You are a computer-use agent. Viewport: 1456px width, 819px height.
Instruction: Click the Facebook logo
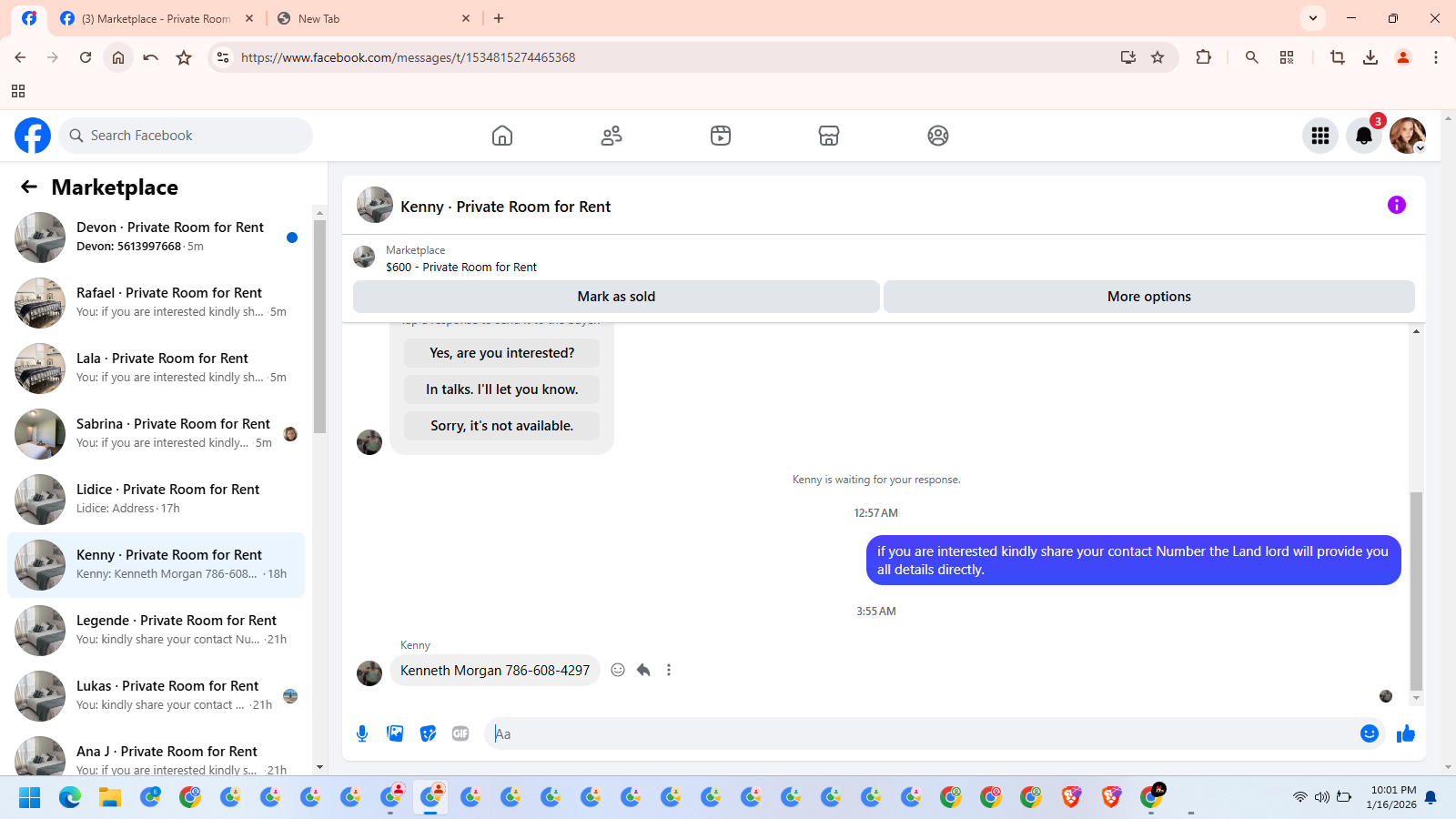[33, 136]
